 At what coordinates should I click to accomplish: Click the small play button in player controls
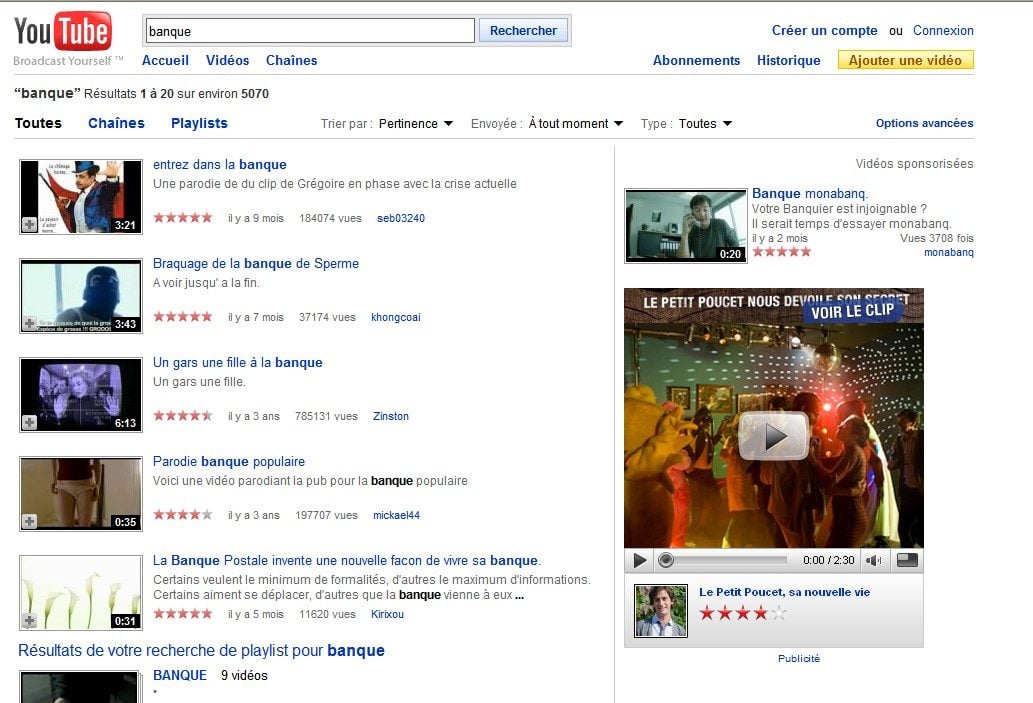[640, 561]
